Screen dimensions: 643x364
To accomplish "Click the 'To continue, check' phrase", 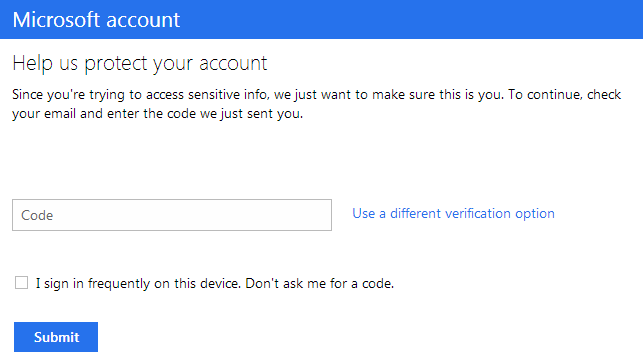I will 565,95.
